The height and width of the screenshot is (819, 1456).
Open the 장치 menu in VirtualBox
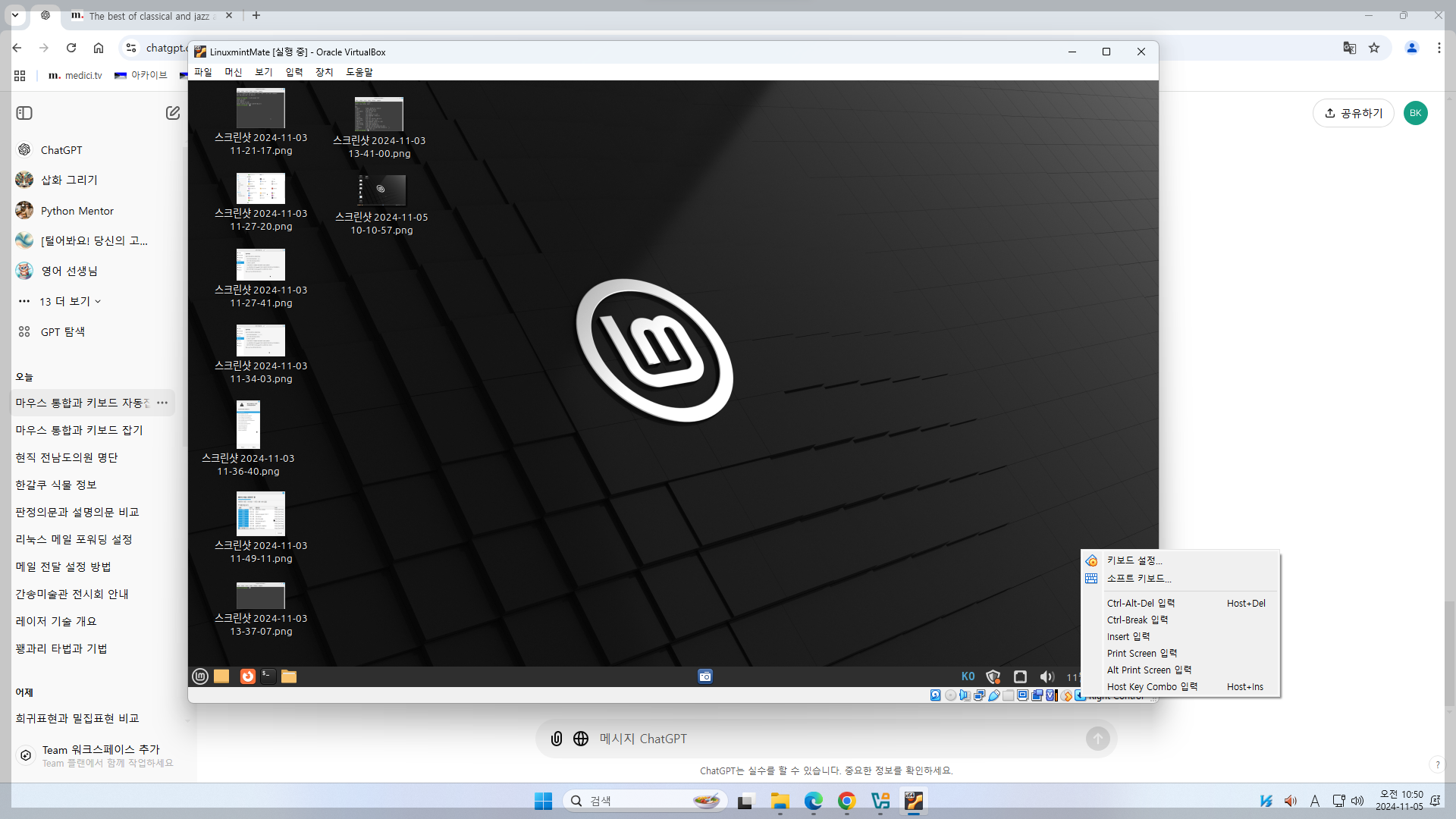[x=324, y=72]
